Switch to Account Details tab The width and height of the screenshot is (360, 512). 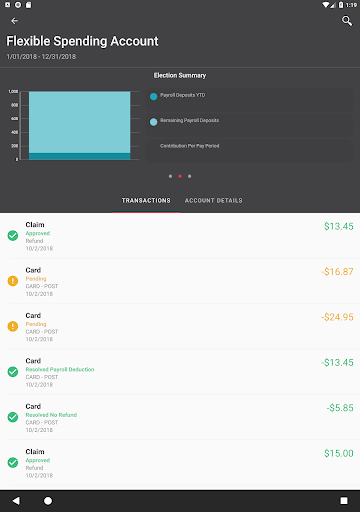(214, 200)
